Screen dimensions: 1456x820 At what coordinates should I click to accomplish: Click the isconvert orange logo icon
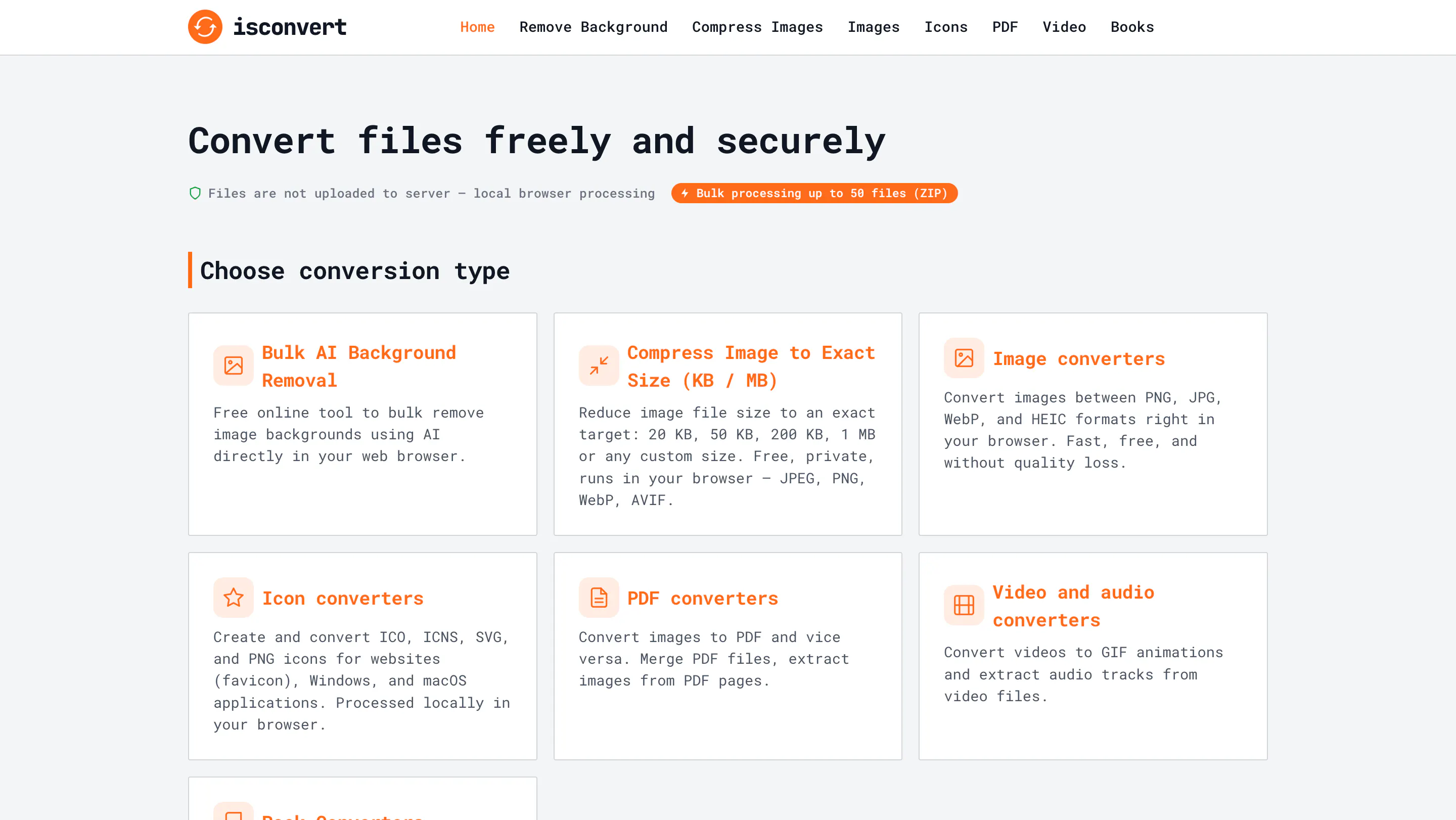pyautogui.click(x=205, y=27)
